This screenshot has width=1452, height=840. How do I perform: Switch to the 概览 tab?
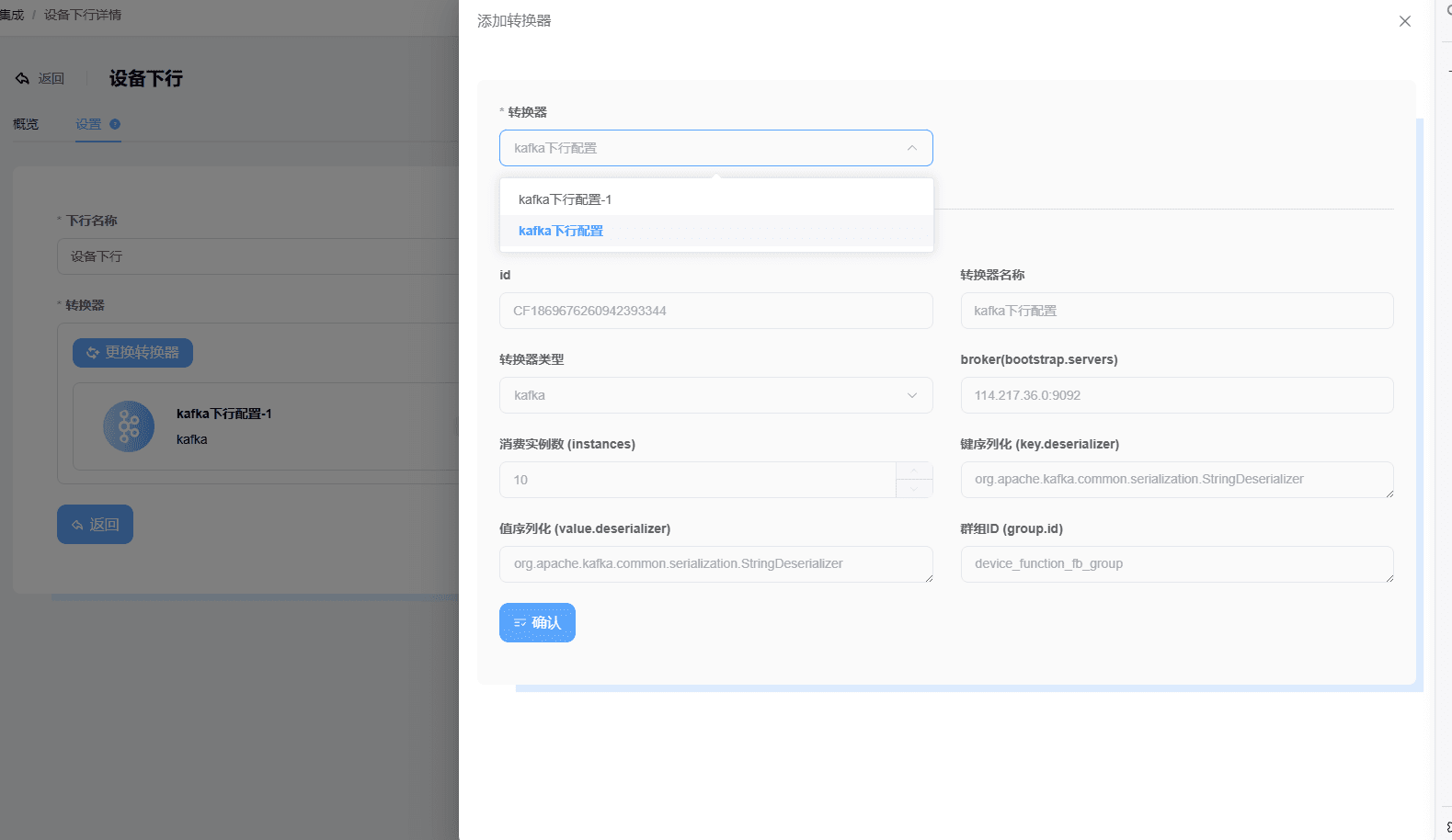pos(26,124)
